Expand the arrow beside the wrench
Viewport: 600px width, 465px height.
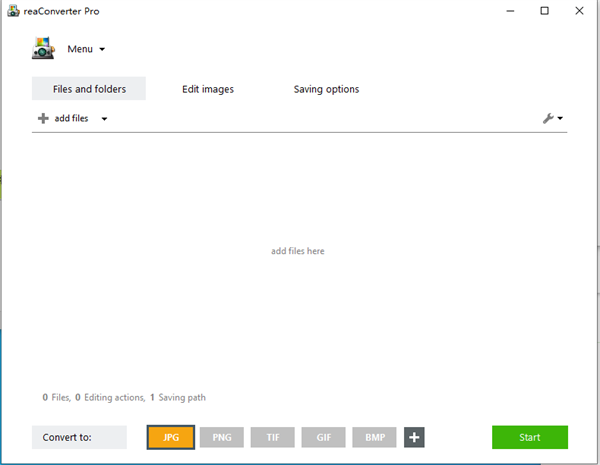(x=560, y=118)
